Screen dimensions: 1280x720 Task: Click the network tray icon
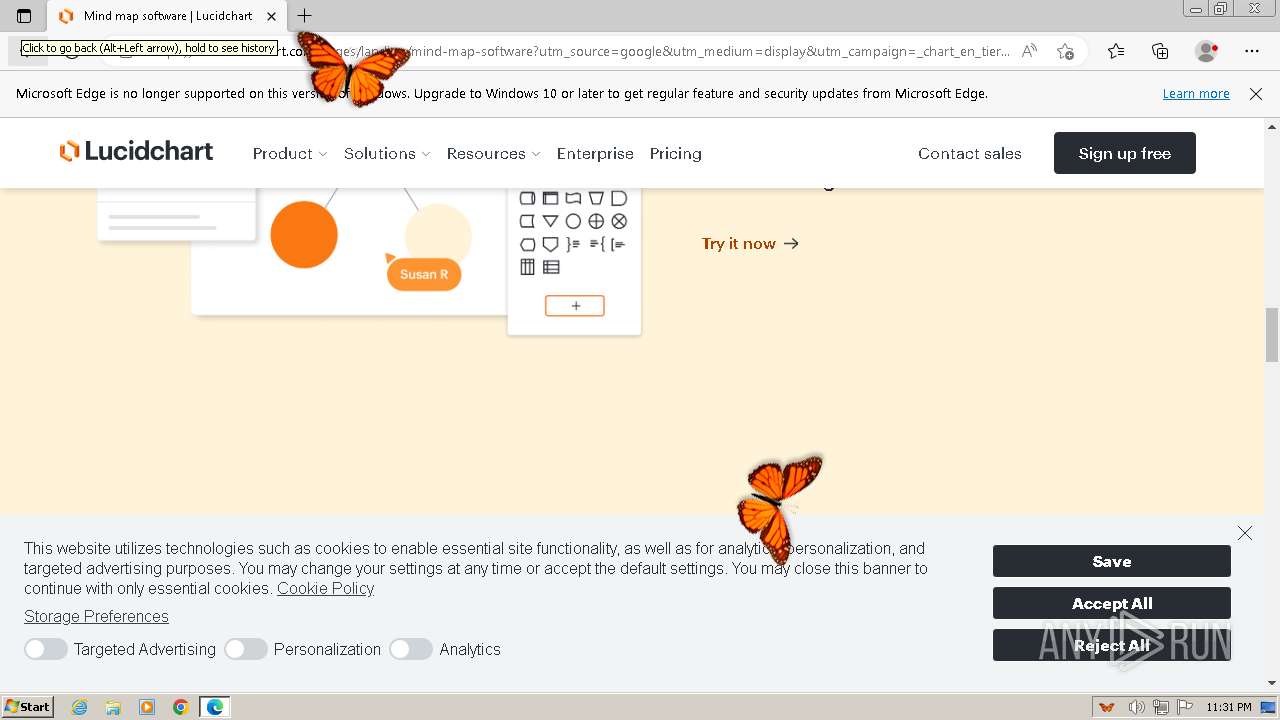click(1161, 707)
